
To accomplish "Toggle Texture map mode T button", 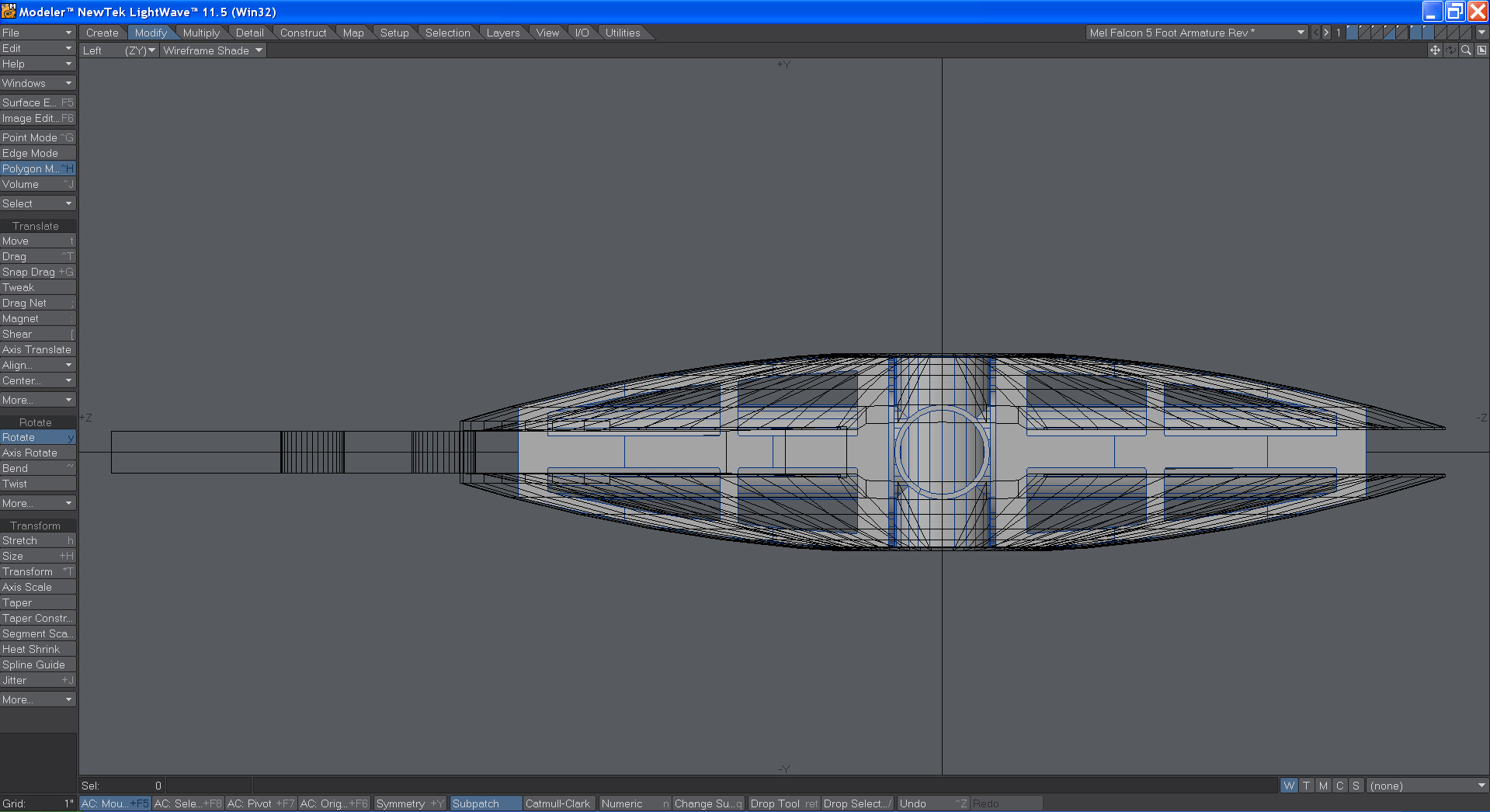I will (1307, 786).
